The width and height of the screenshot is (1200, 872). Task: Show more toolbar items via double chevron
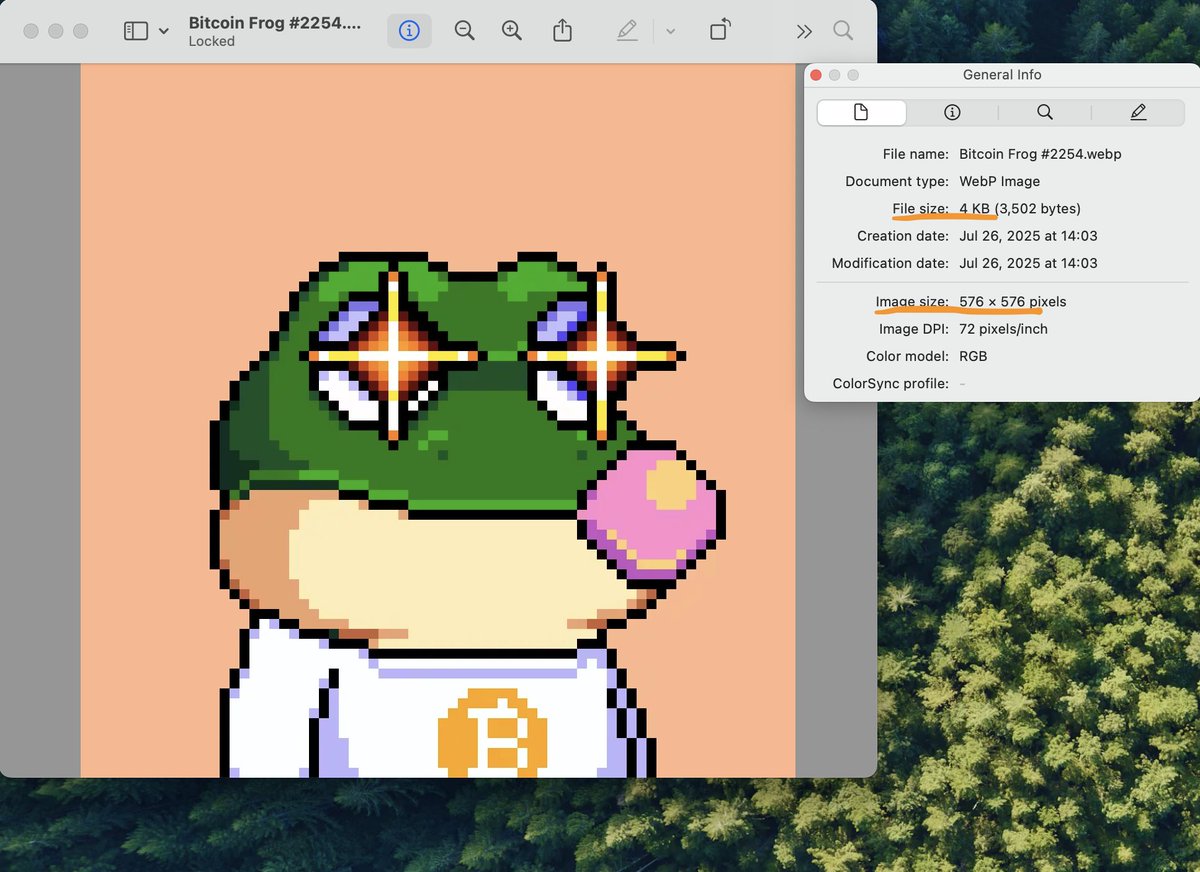[804, 31]
